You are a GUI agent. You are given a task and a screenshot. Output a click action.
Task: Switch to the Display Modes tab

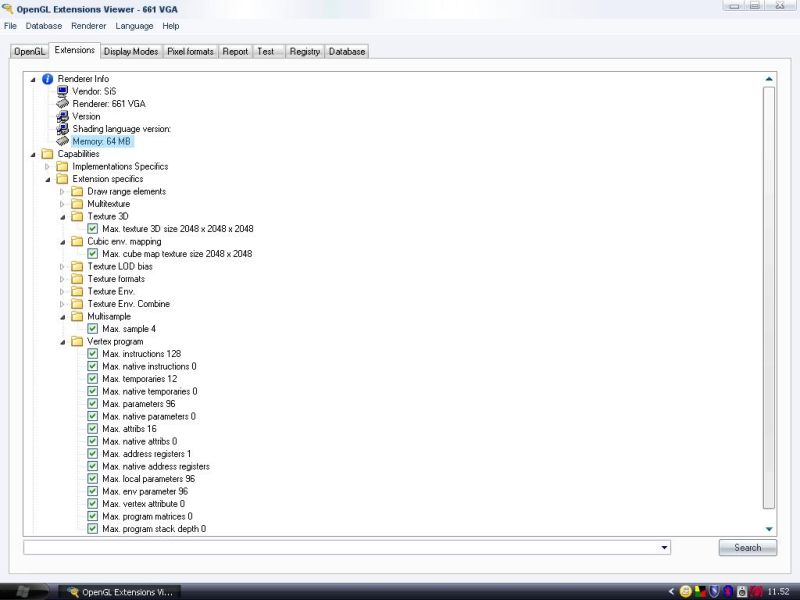coord(130,51)
